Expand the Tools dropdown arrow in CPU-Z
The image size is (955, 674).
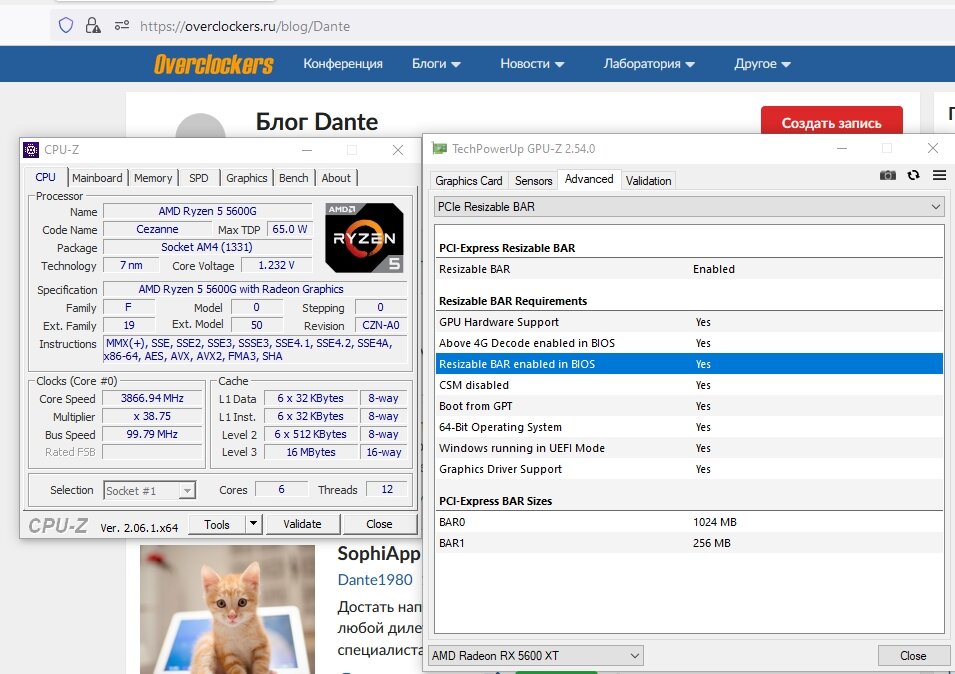coord(253,524)
